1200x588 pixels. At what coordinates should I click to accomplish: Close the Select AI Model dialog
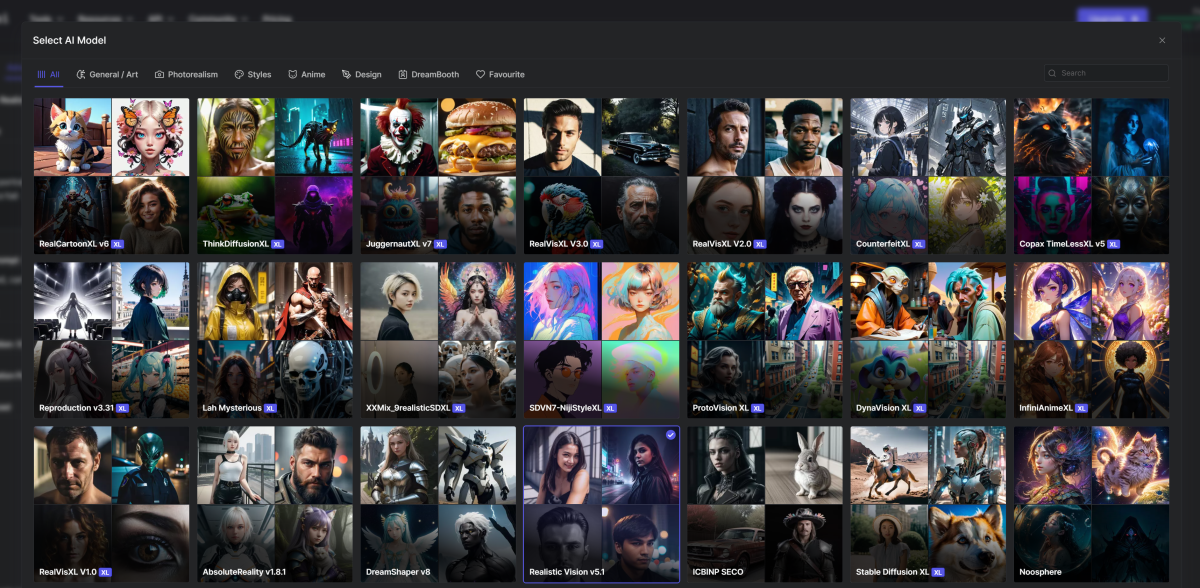[x=1162, y=40]
